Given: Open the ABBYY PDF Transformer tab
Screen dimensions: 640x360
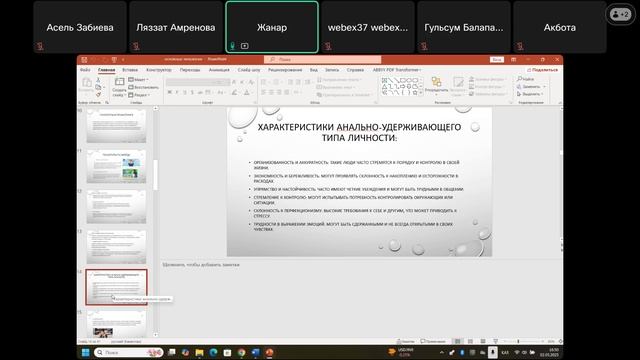Looking at the screenshot, I should [x=397, y=70].
